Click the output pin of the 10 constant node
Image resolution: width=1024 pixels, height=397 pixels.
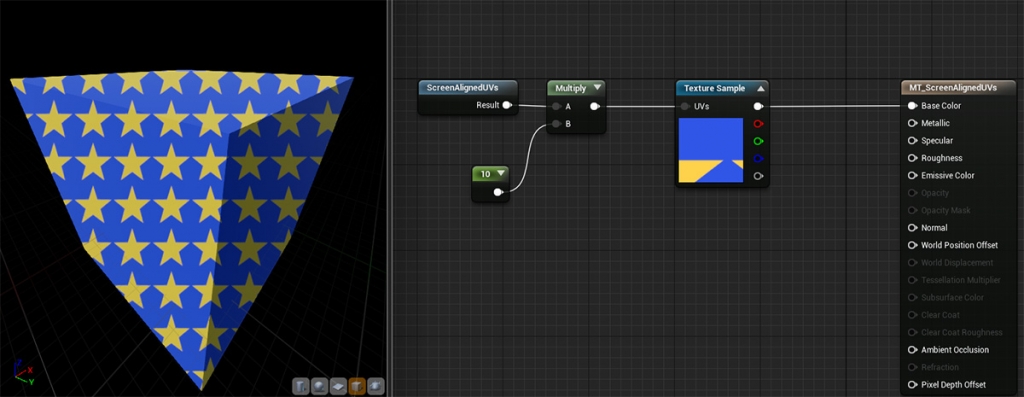(498, 192)
